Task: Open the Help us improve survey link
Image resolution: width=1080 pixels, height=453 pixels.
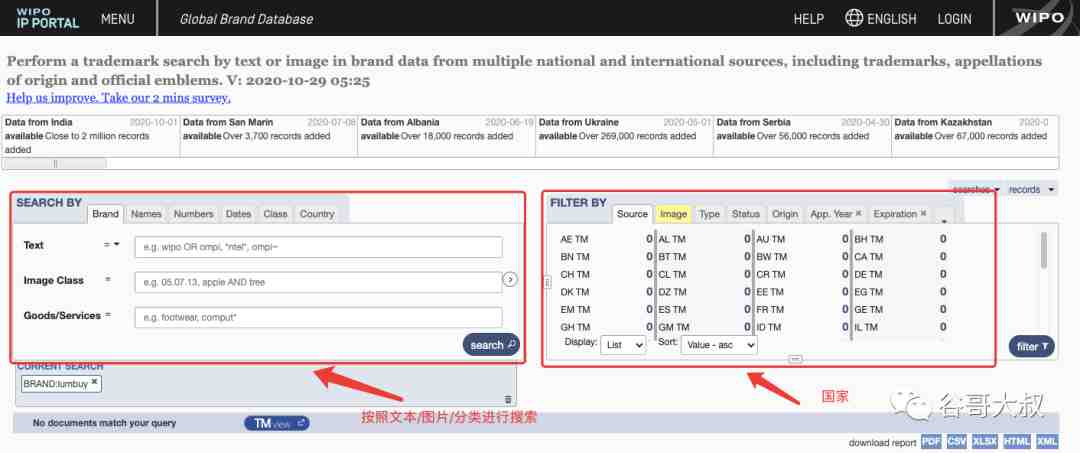Action: coord(118,98)
